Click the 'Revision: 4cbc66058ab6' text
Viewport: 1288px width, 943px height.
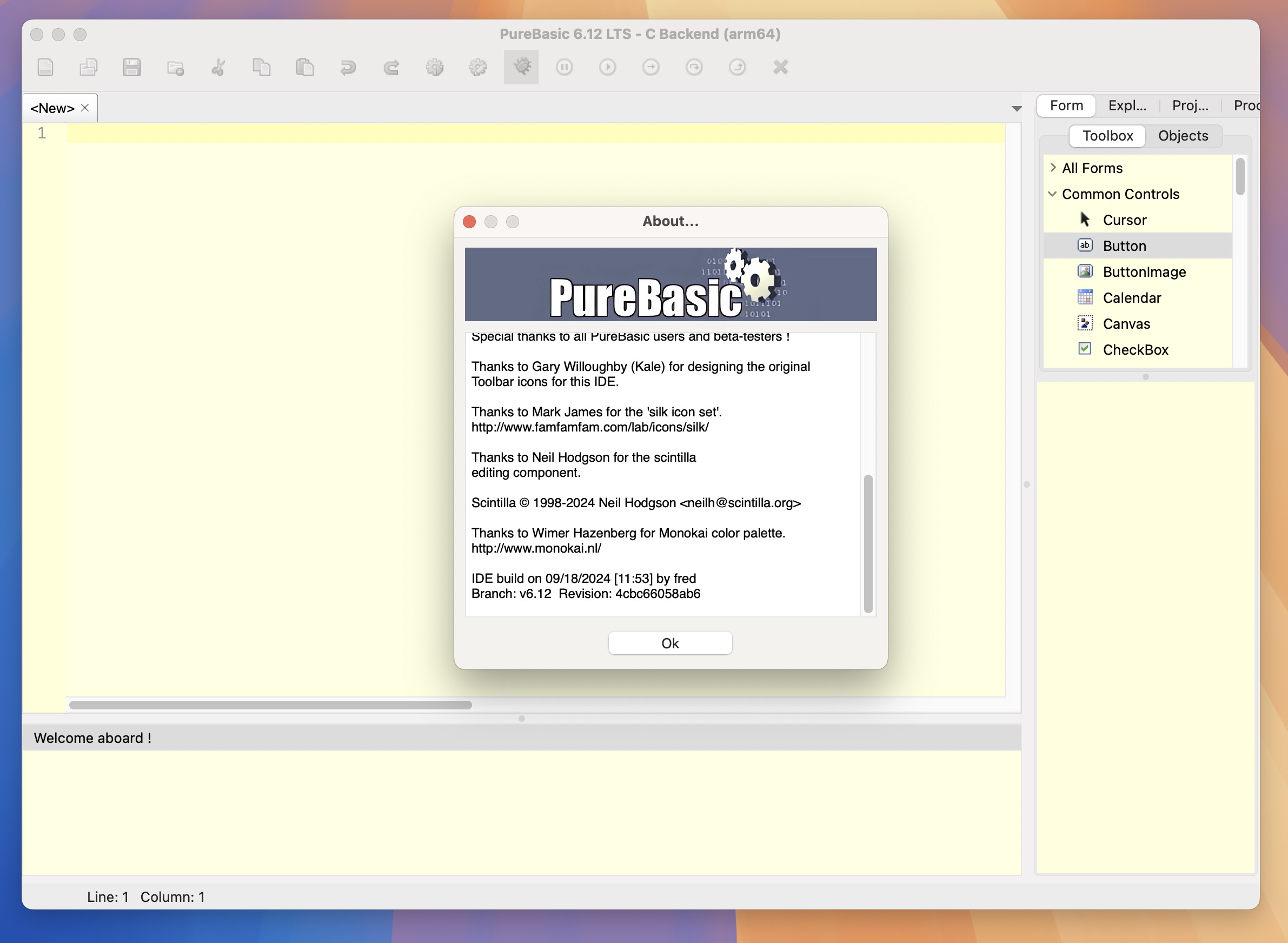point(629,594)
